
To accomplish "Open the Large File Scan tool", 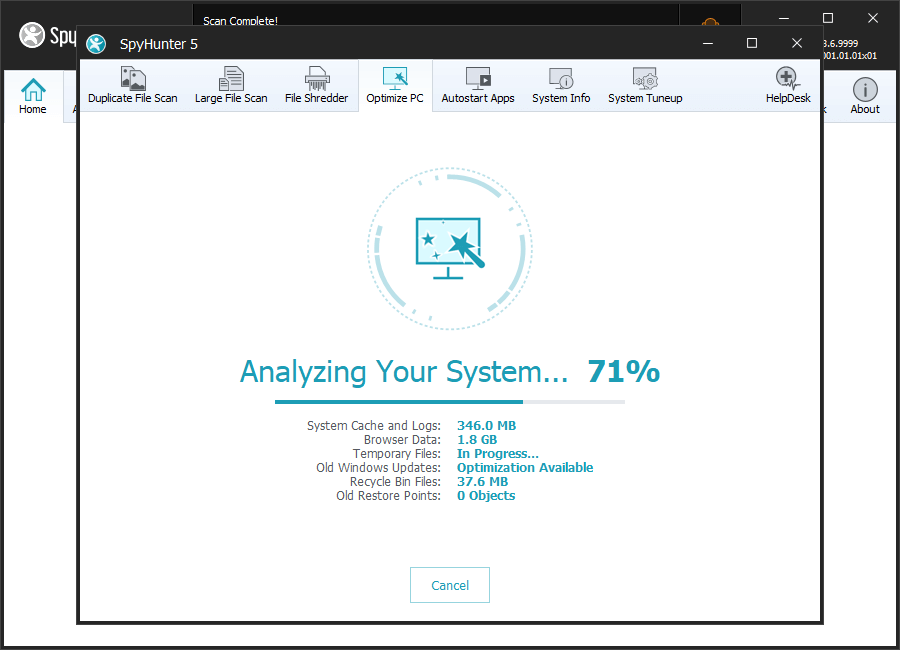I will [231, 86].
